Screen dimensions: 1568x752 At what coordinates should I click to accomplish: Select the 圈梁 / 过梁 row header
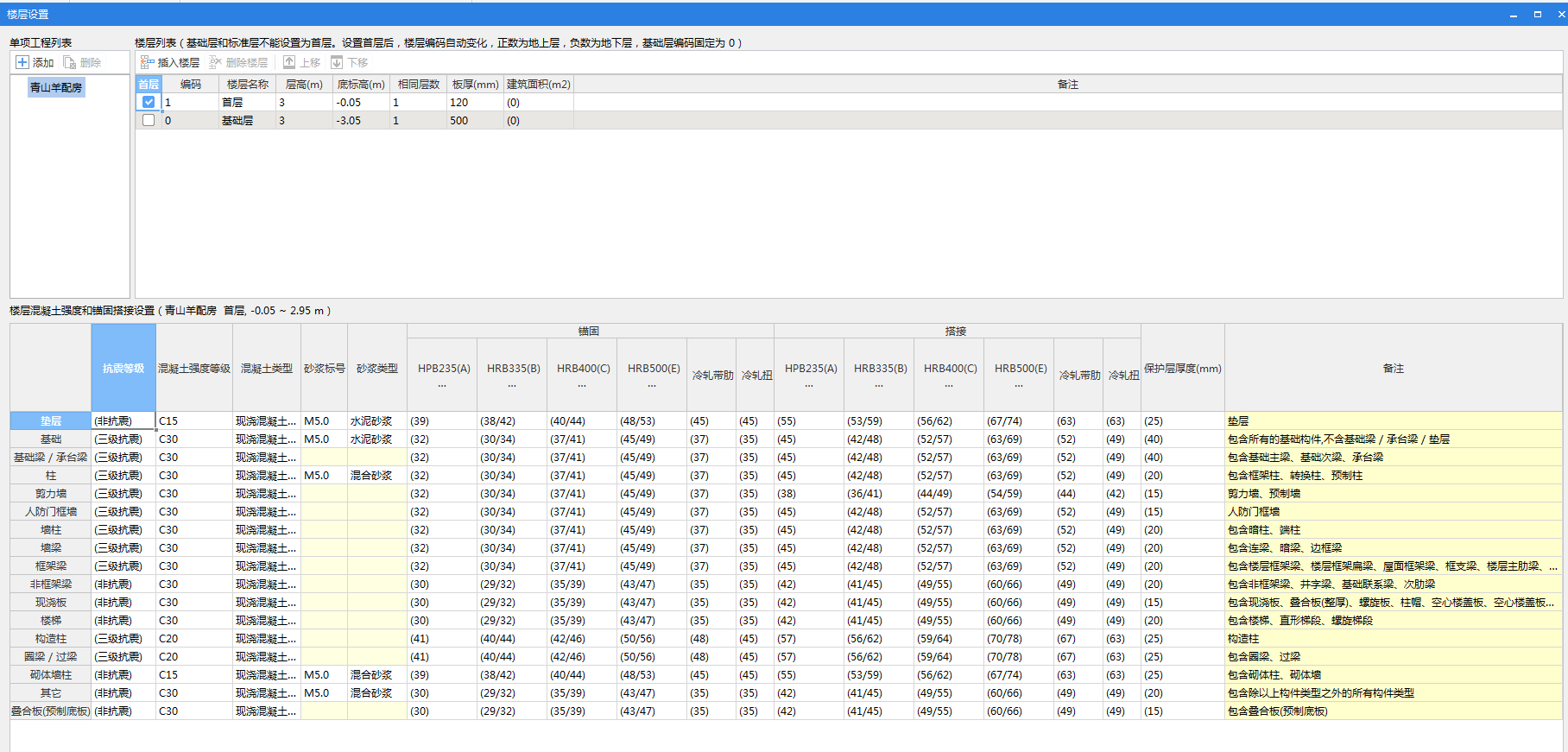51,656
